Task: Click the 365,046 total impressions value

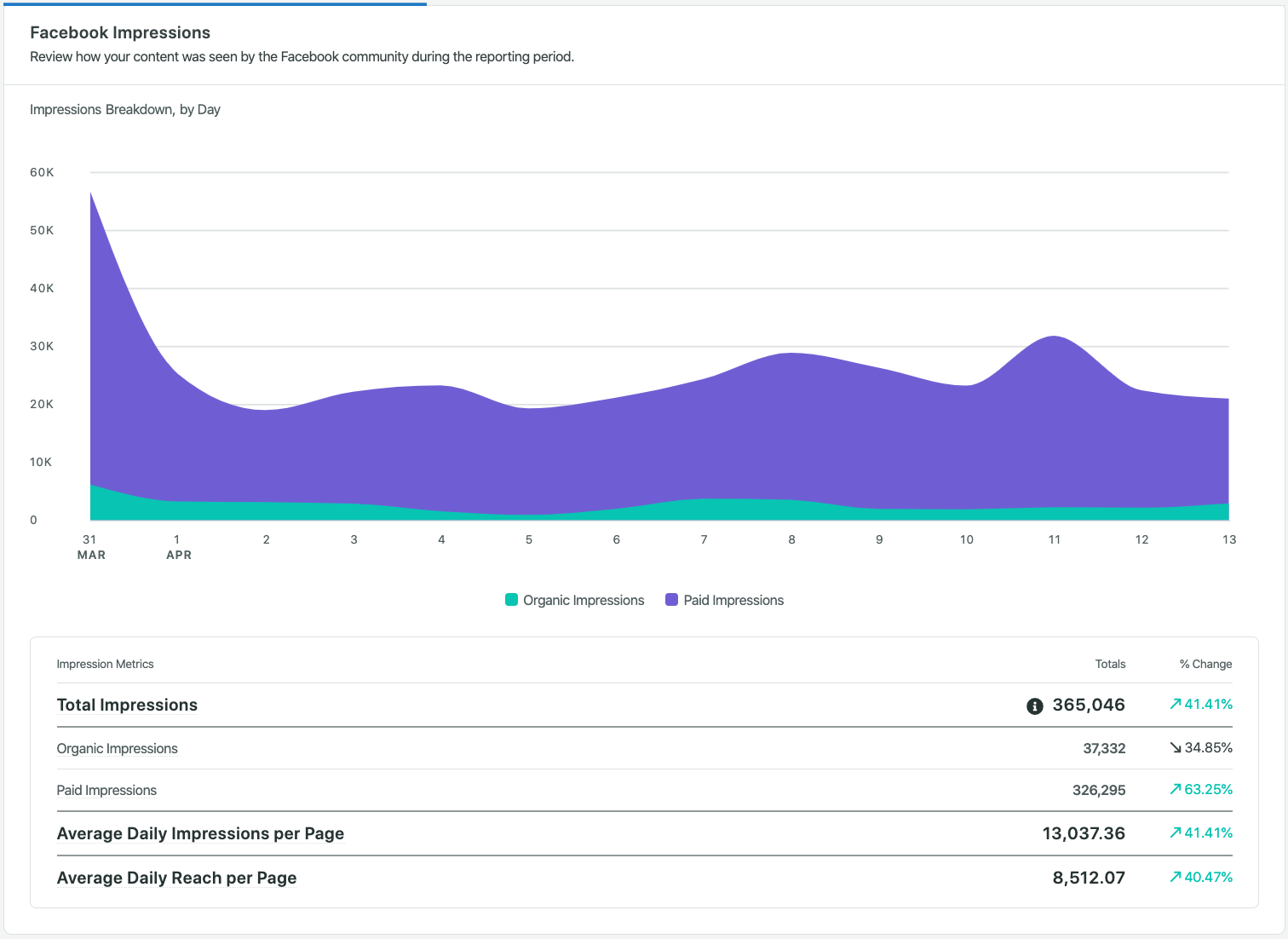Action: pyautogui.click(x=1088, y=705)
